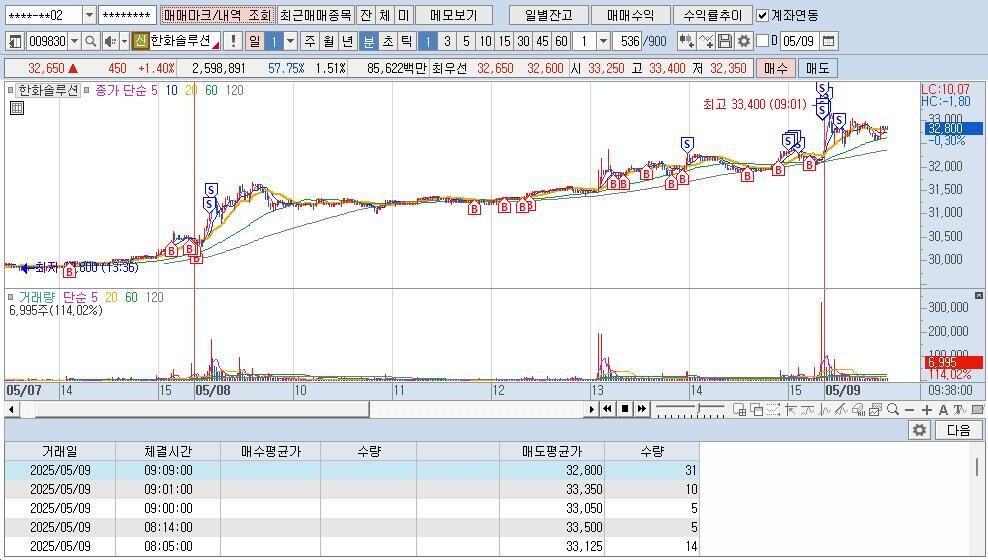The image size is (988, 560).
Task: Open the panel layout icon beside stock code
Action: 16,41
